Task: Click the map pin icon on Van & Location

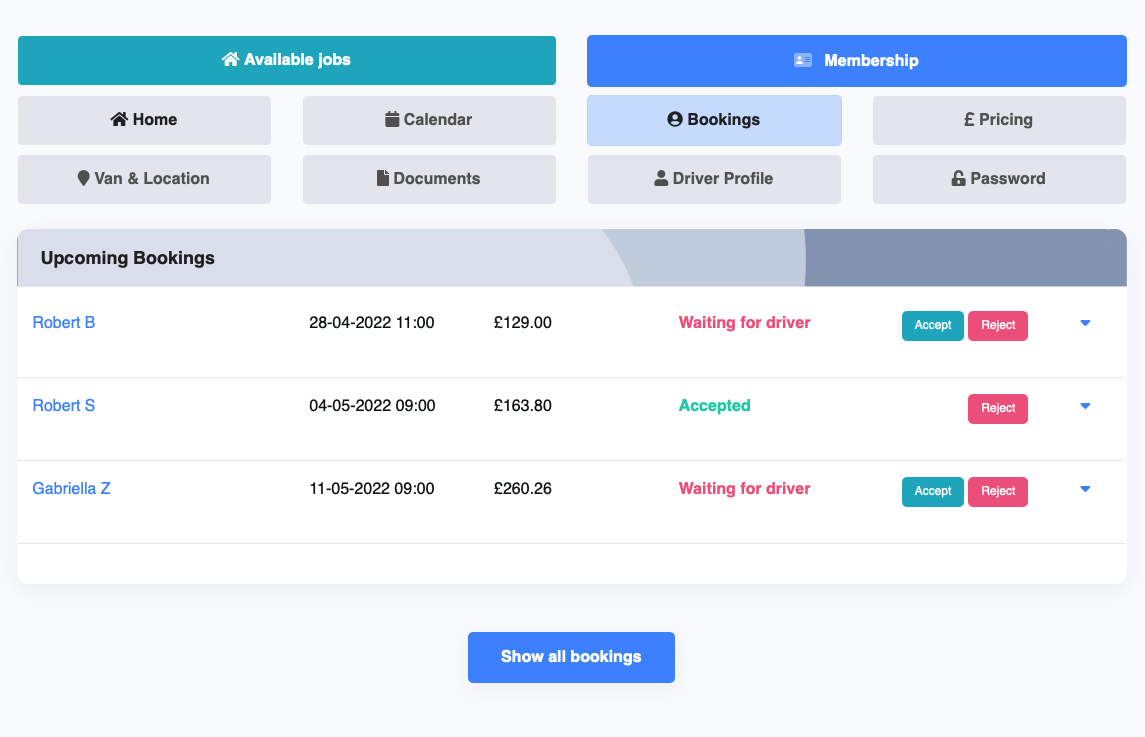Action: coord(84,179)
